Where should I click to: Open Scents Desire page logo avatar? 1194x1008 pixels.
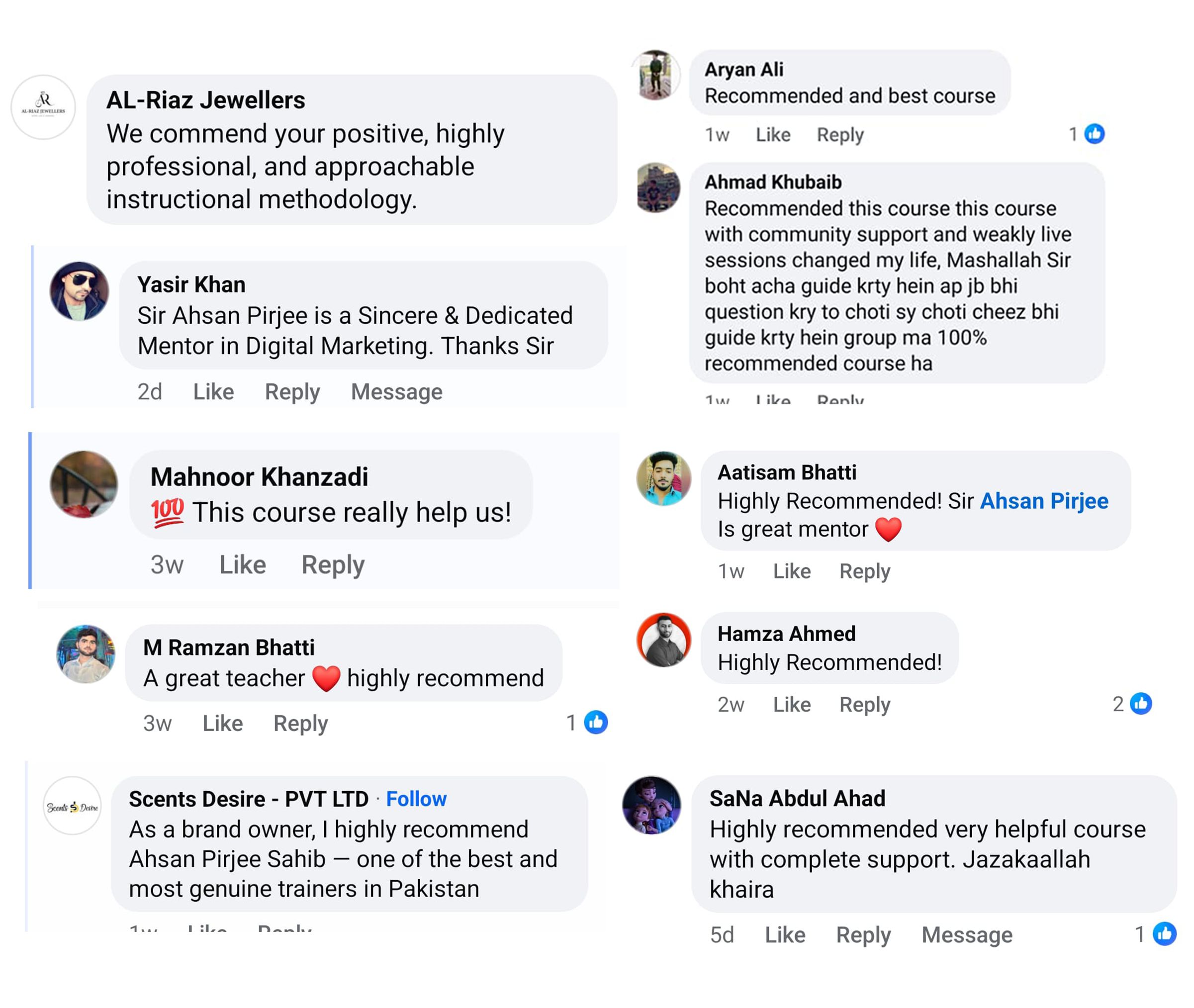point(73,806)
